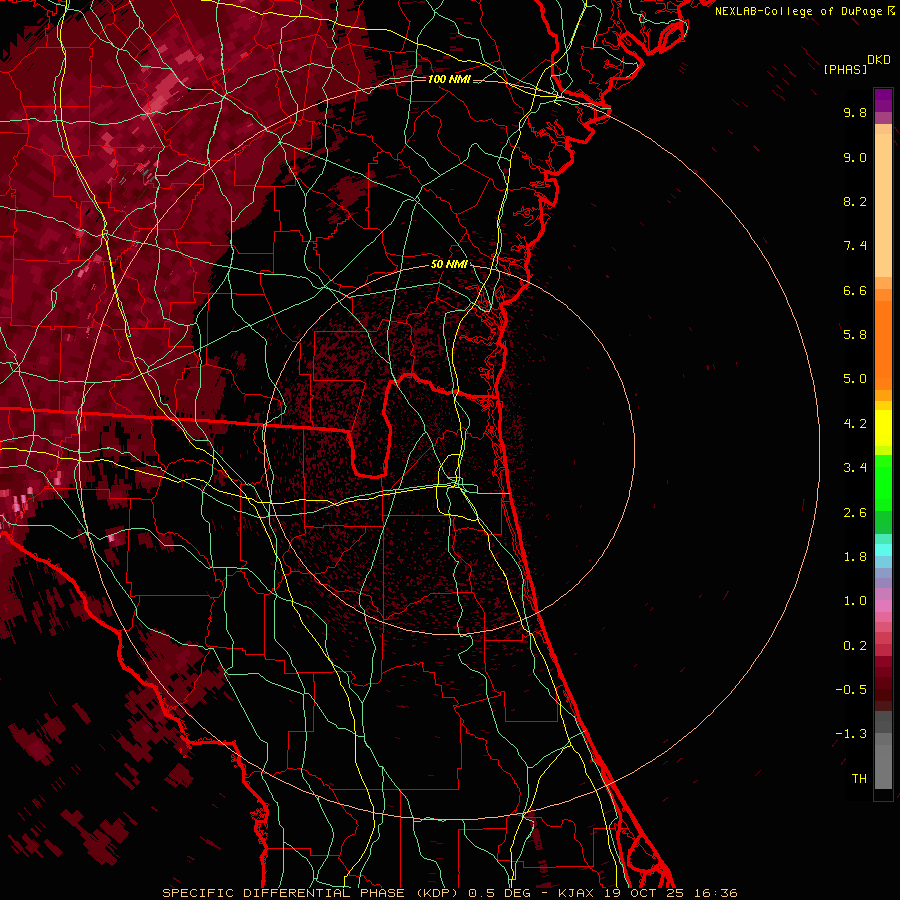Click the purple top band of color bar
This screenshot has width=900, height=900.
point(883,100)
